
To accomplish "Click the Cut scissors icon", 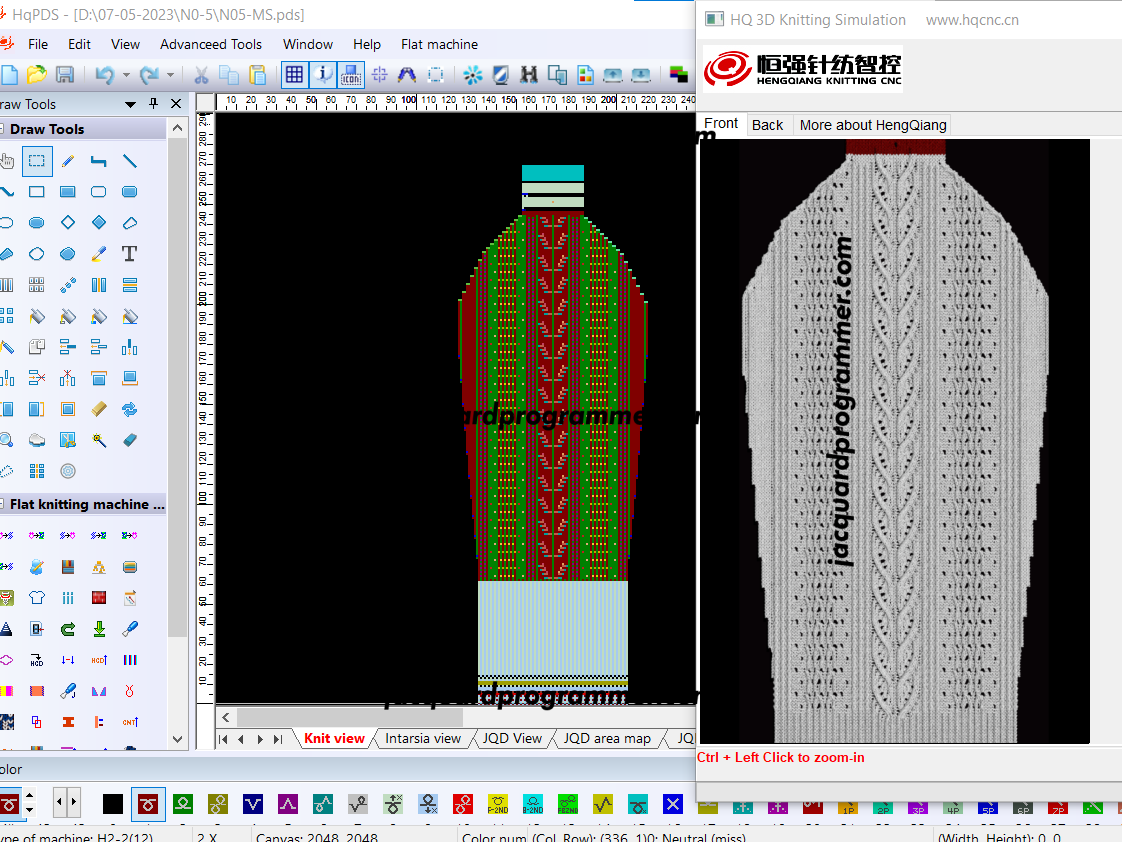I will click(x=201, y=74).
